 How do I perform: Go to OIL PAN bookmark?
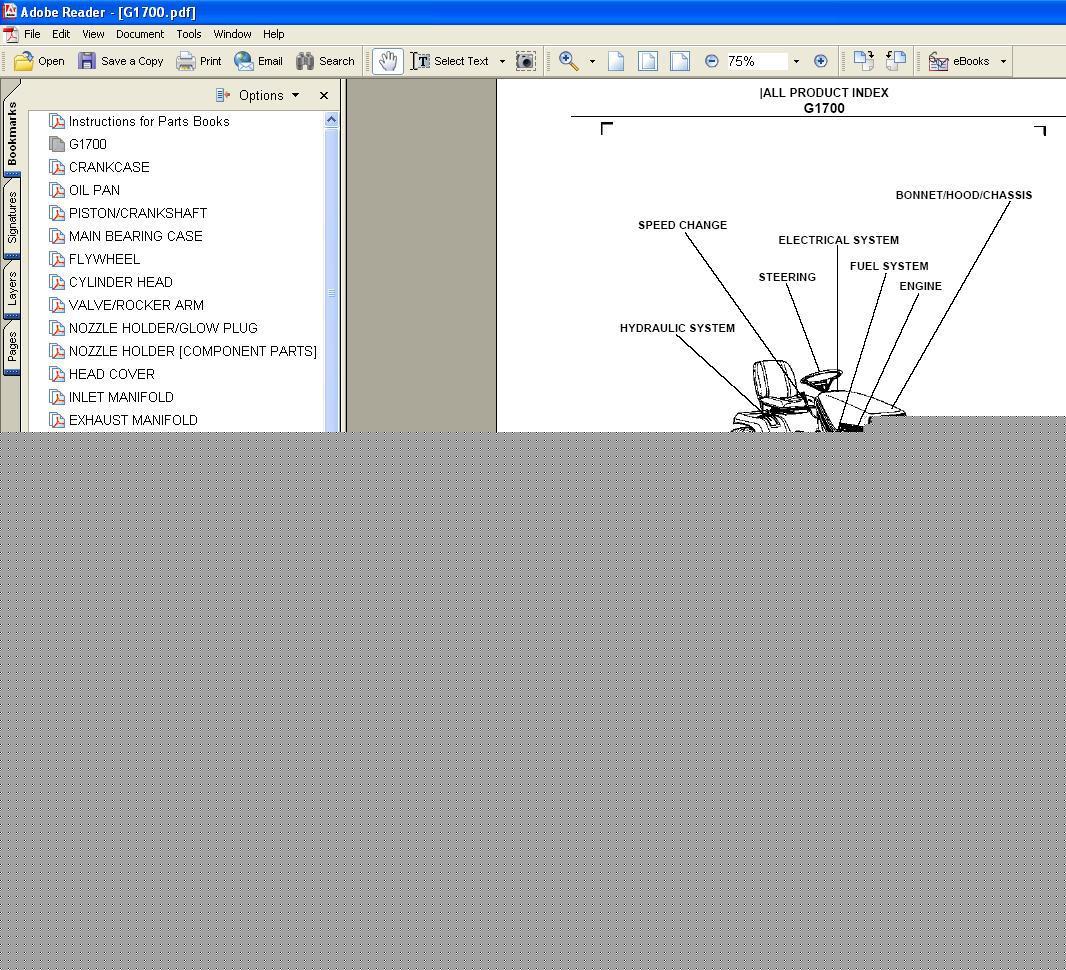pos(94,190)
